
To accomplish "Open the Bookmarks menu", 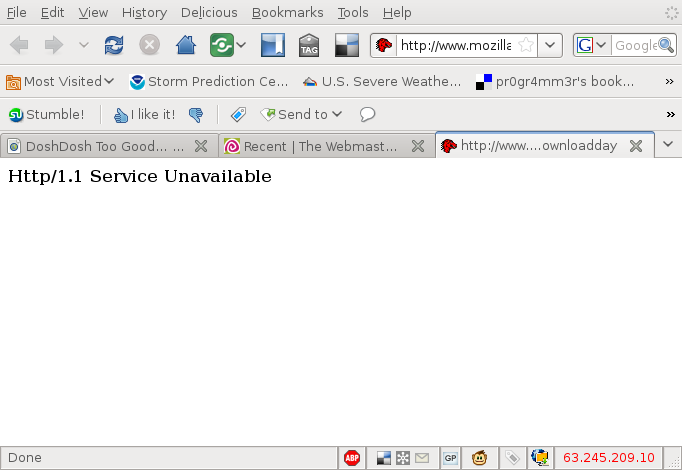I will [x=287, y=13].
